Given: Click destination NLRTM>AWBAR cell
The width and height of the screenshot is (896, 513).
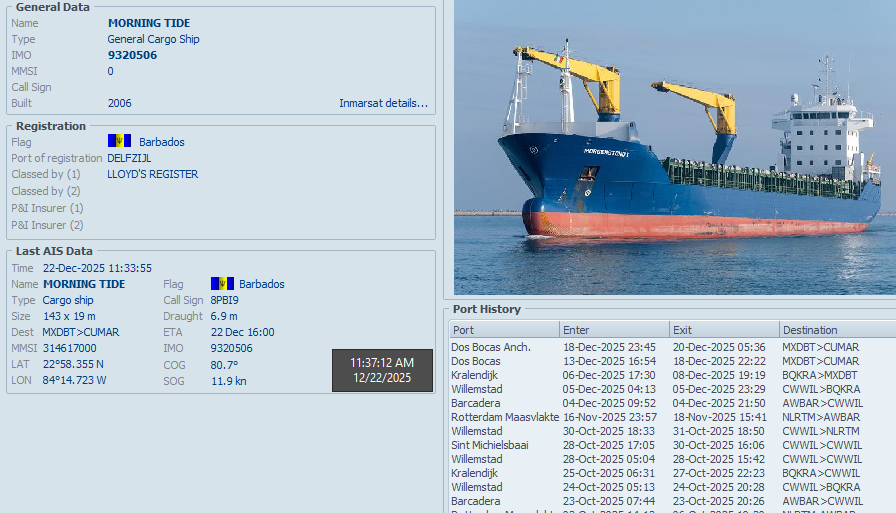Looking at the screenshot, I should coord(821,417).
